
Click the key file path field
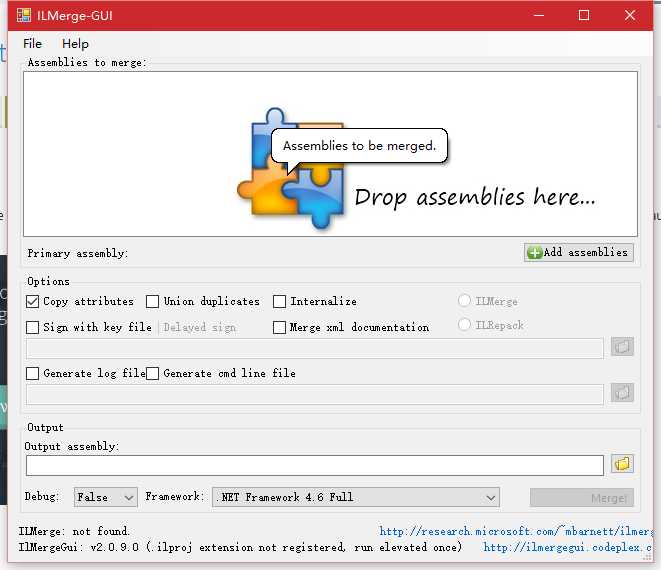tap(314, 349)
